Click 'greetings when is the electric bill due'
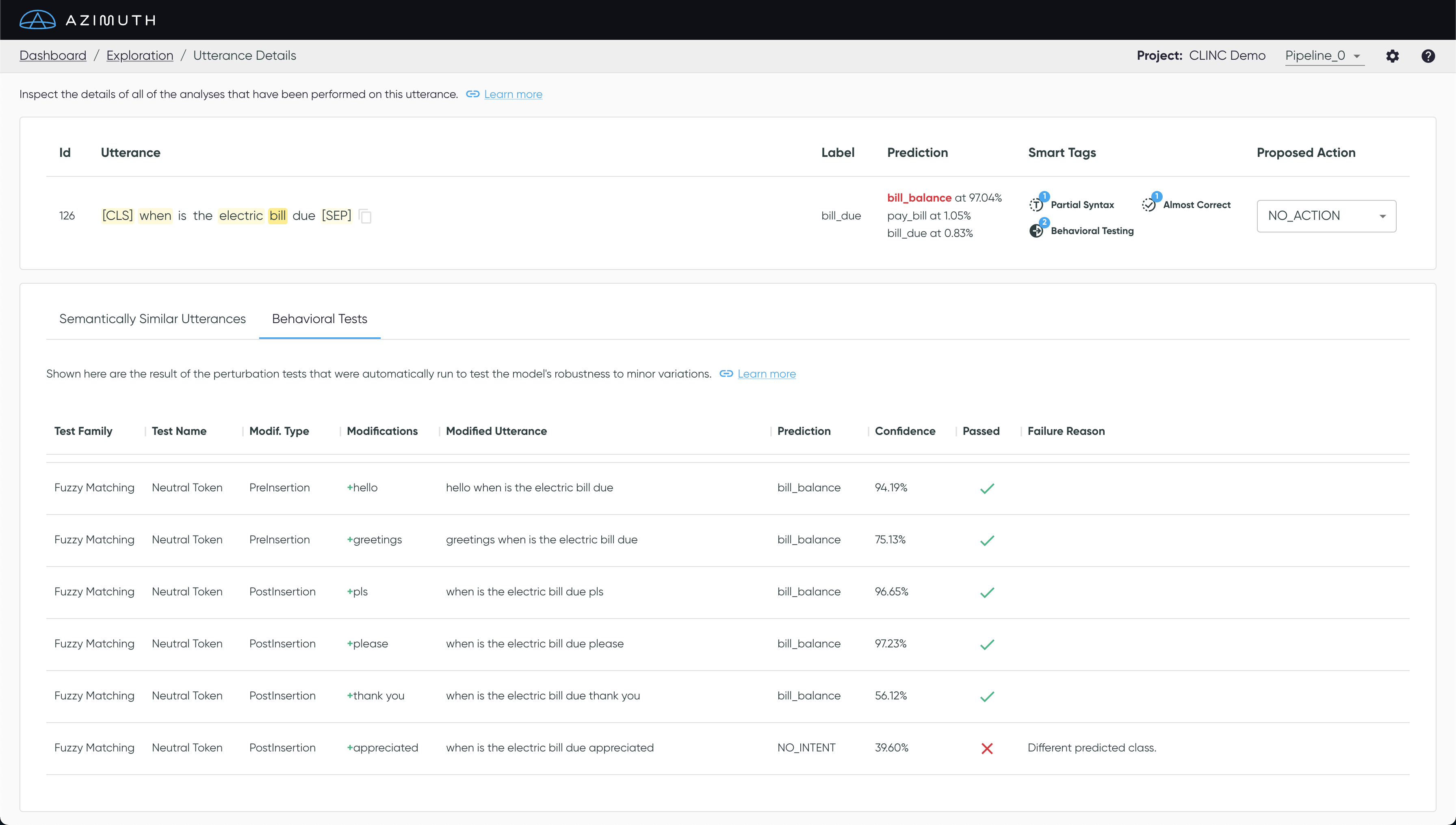The image size is (1456, 825). (x=542, y=539)
